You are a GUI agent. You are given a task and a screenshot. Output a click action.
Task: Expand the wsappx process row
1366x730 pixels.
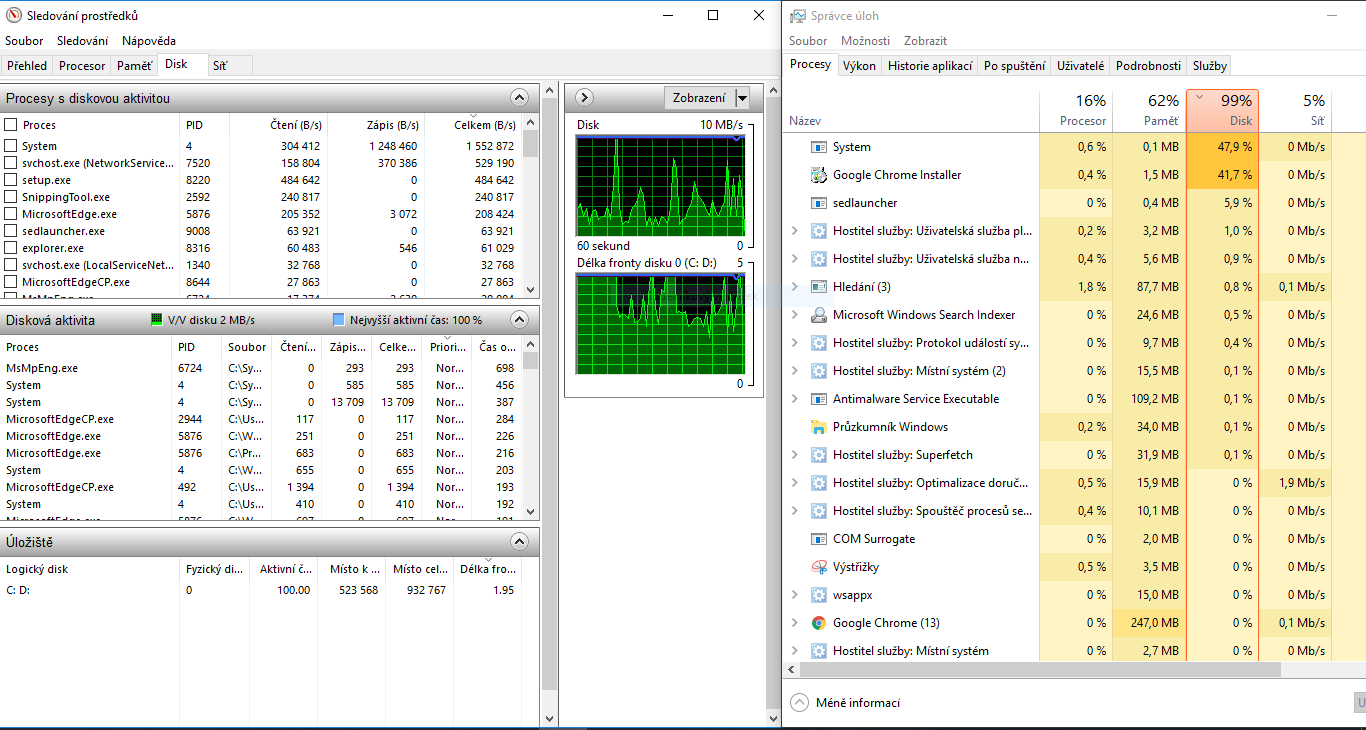795,595
